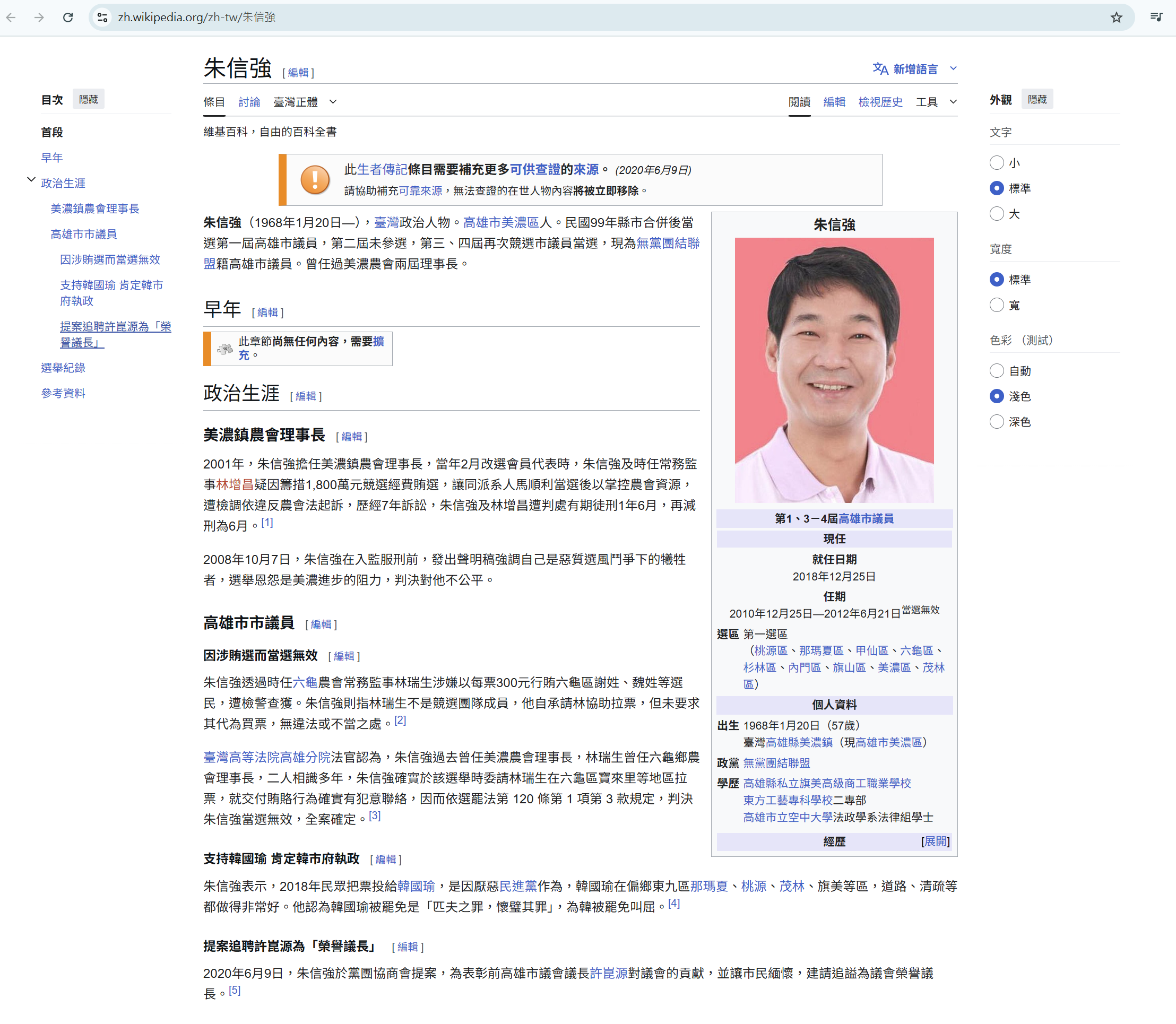Open the media control icon in the toolbar
The image size is (1176, 1024).
[1156, 17]
